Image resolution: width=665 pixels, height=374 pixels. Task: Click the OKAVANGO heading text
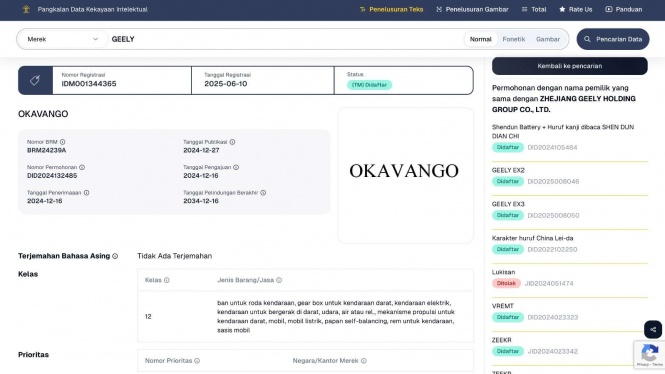tap(43, 114)
